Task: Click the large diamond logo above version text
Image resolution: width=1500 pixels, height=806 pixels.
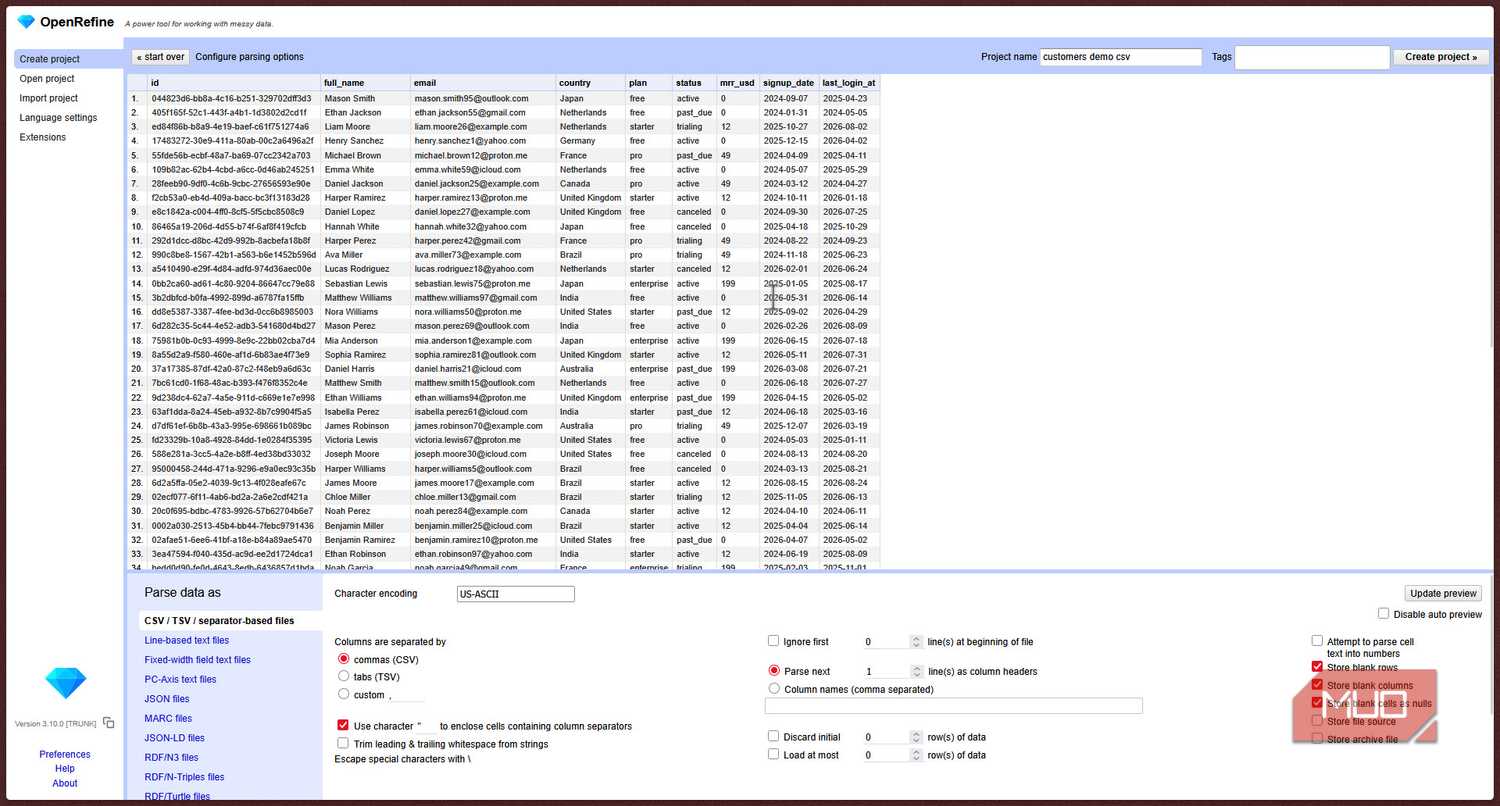Action: tap(65, 683)
